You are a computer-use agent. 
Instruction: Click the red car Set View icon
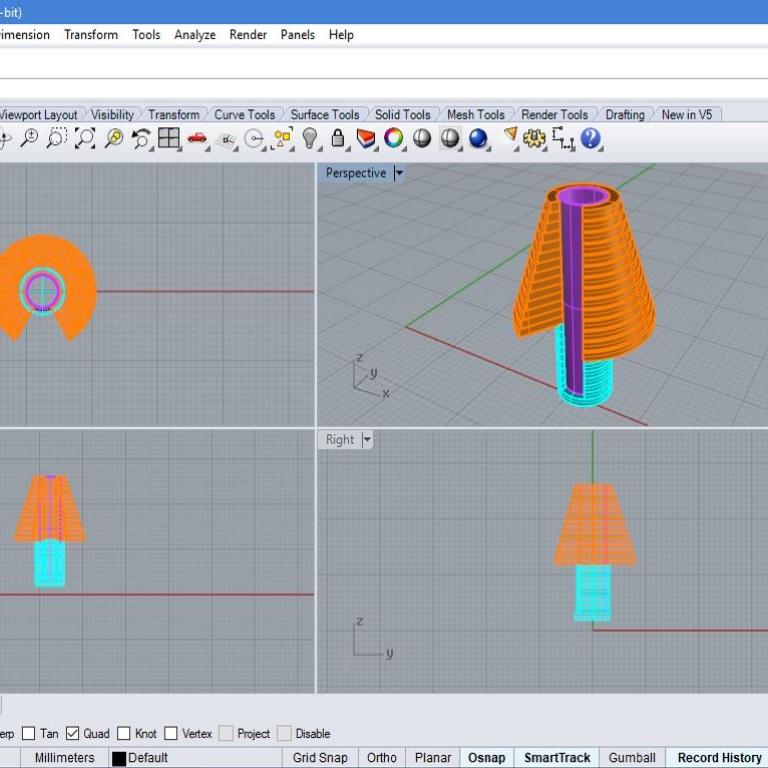pyautogui.click(x=197, y=139)
